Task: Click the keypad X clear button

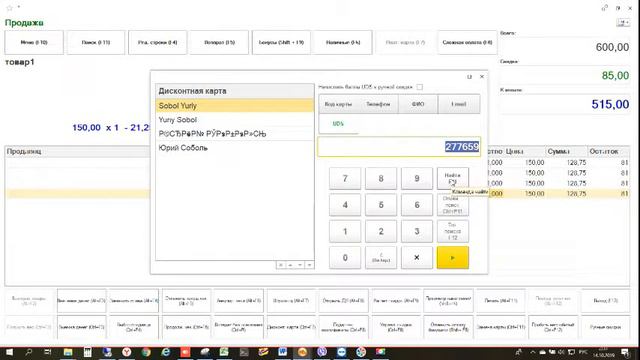Action: pos(417,258)
